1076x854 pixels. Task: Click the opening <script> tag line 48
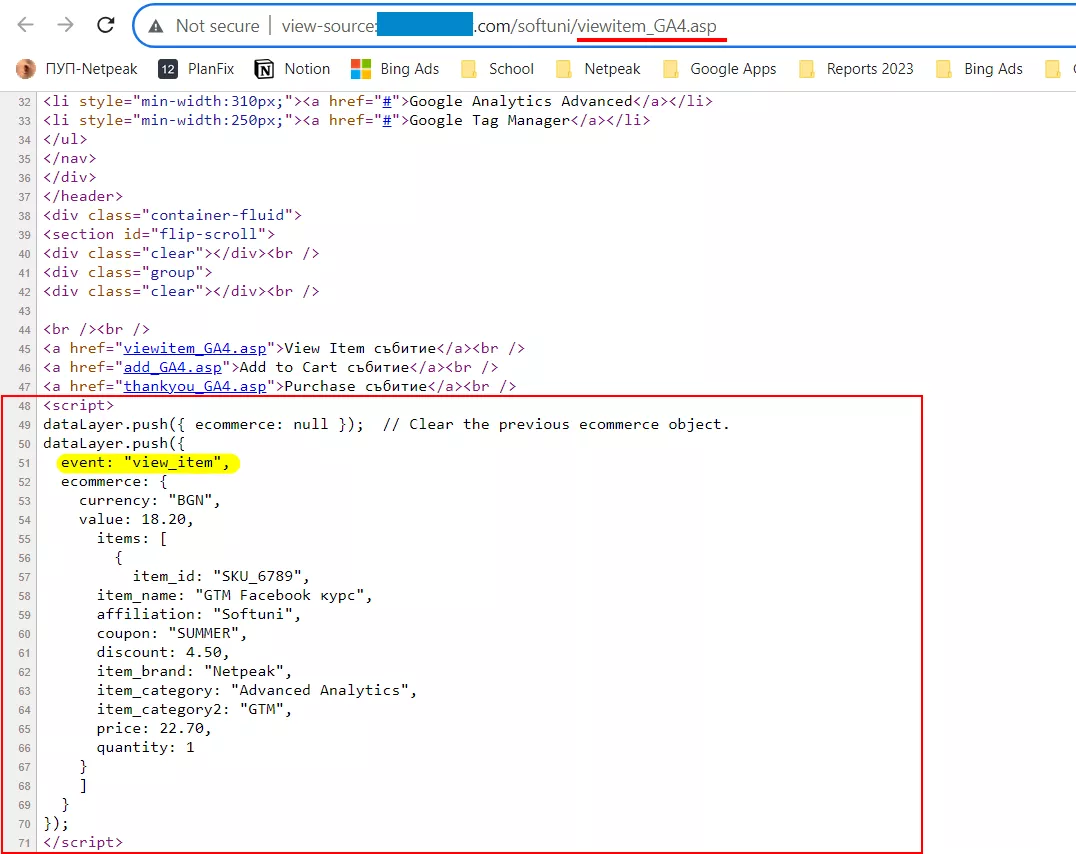point(78,406)
